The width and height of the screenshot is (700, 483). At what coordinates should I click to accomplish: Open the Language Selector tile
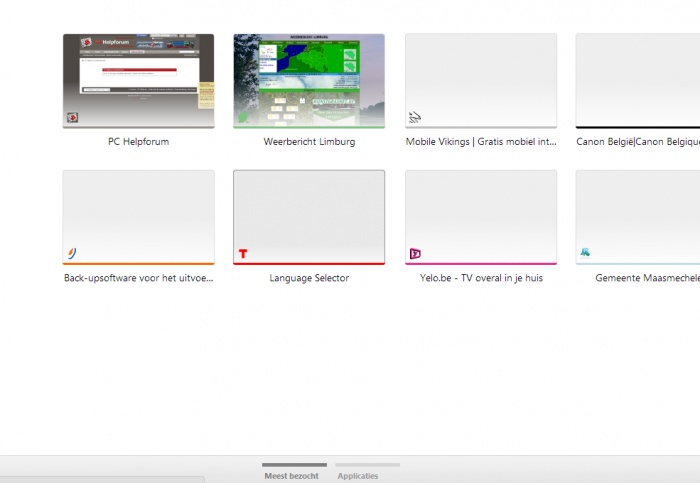tap(309, 217)
